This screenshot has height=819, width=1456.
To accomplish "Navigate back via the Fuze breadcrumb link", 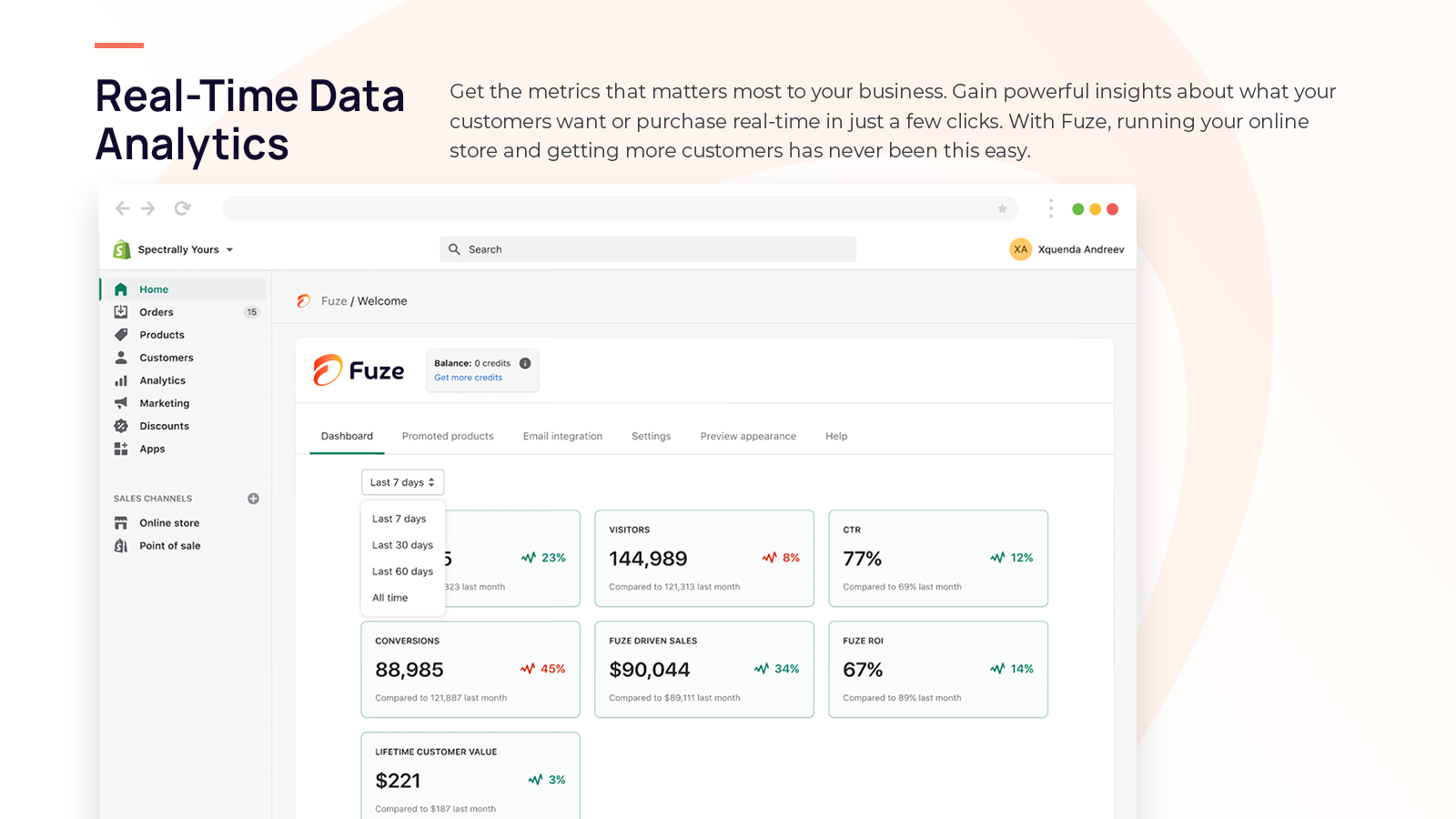I will coord(333,301).
